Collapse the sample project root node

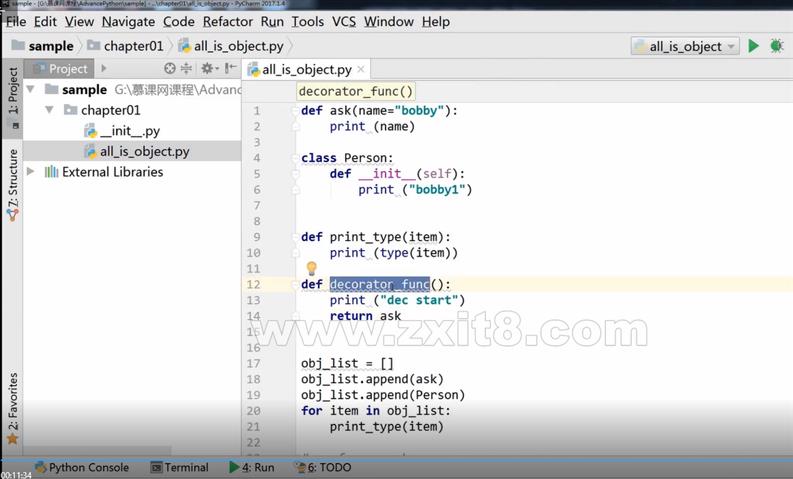30,90
